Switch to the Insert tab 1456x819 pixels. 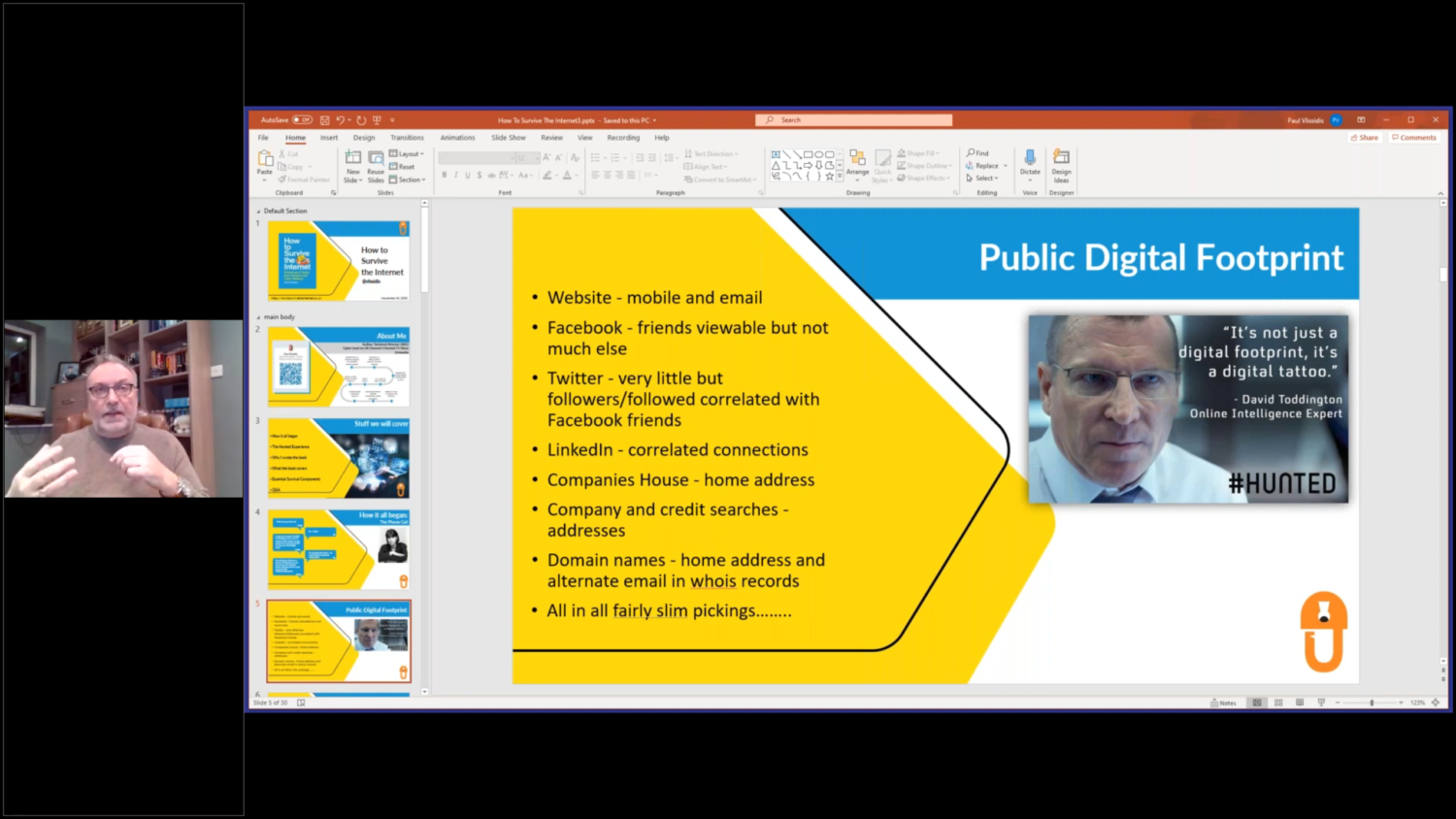click(x=329, y=138)
